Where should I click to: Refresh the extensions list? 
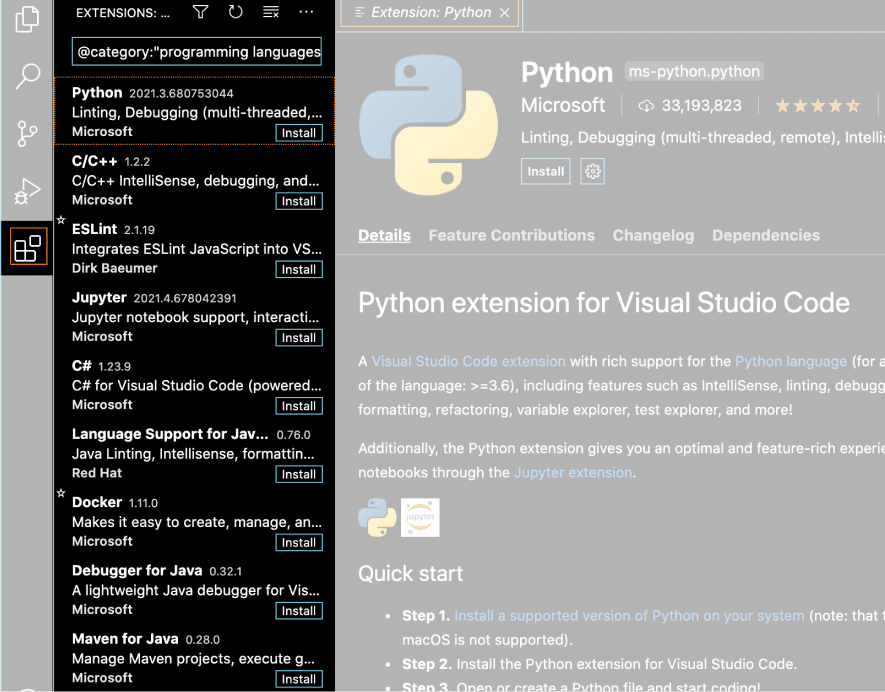point(235,12)
